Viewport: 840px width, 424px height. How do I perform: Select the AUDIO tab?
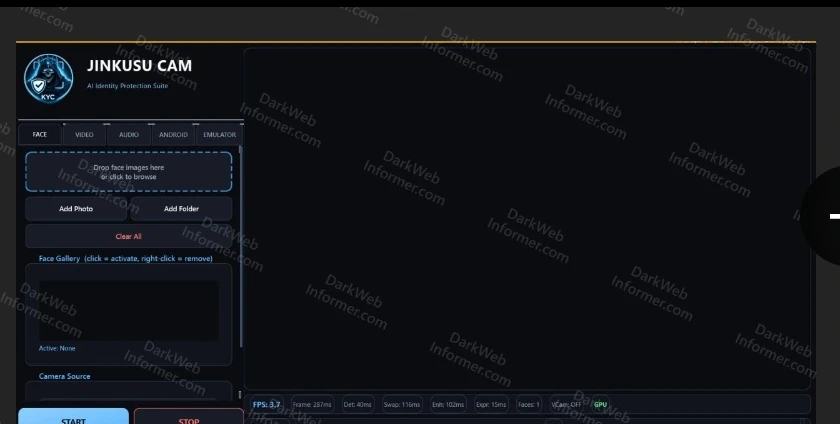point(129,134)
